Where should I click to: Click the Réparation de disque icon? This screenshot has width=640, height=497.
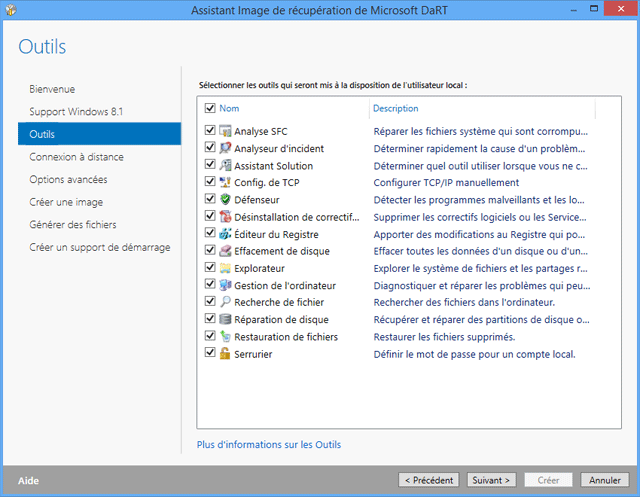tap(225, 319)
